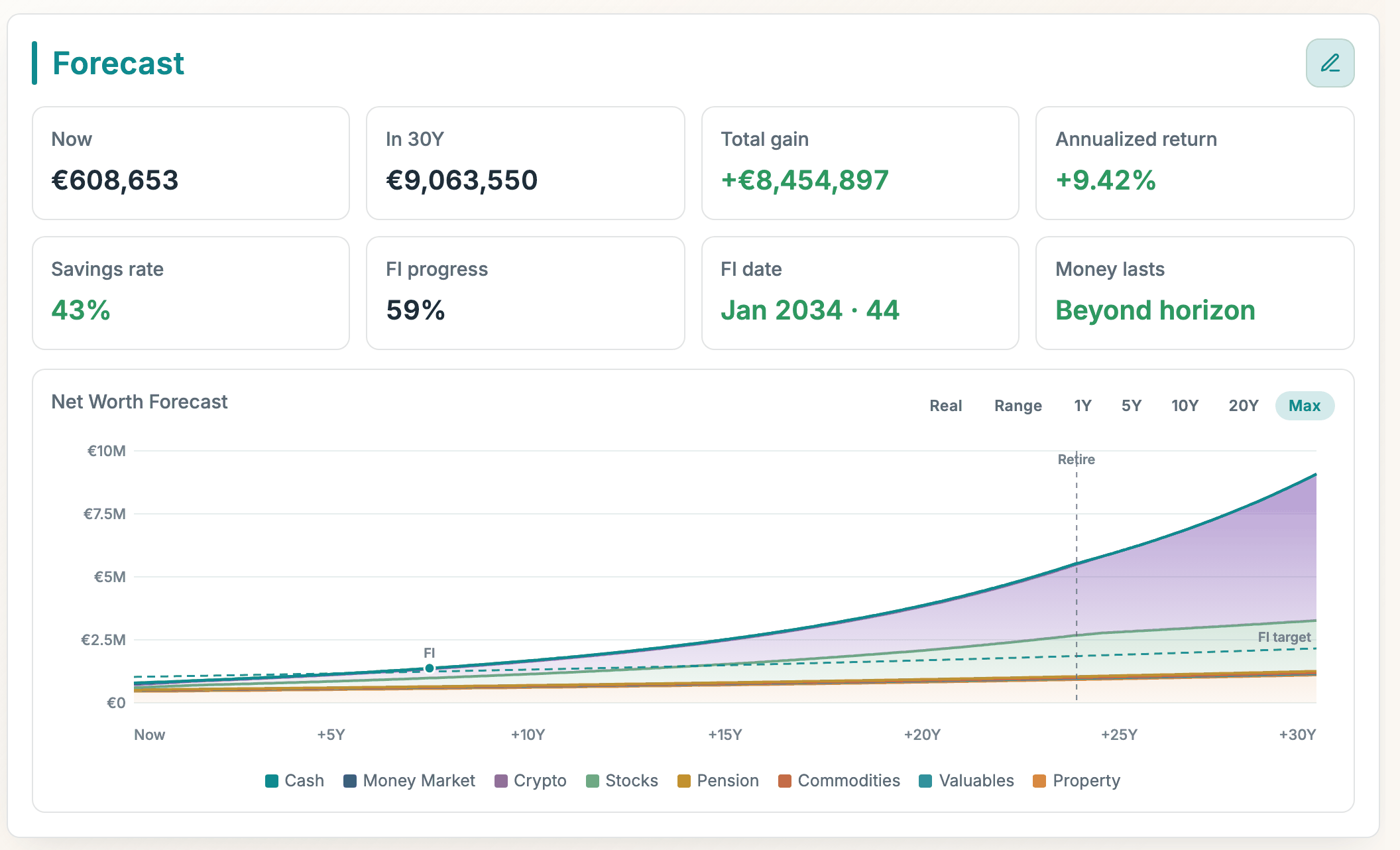Click the FI date Jan 2034 value
The image size is (1400, 850).
(810, 310)
